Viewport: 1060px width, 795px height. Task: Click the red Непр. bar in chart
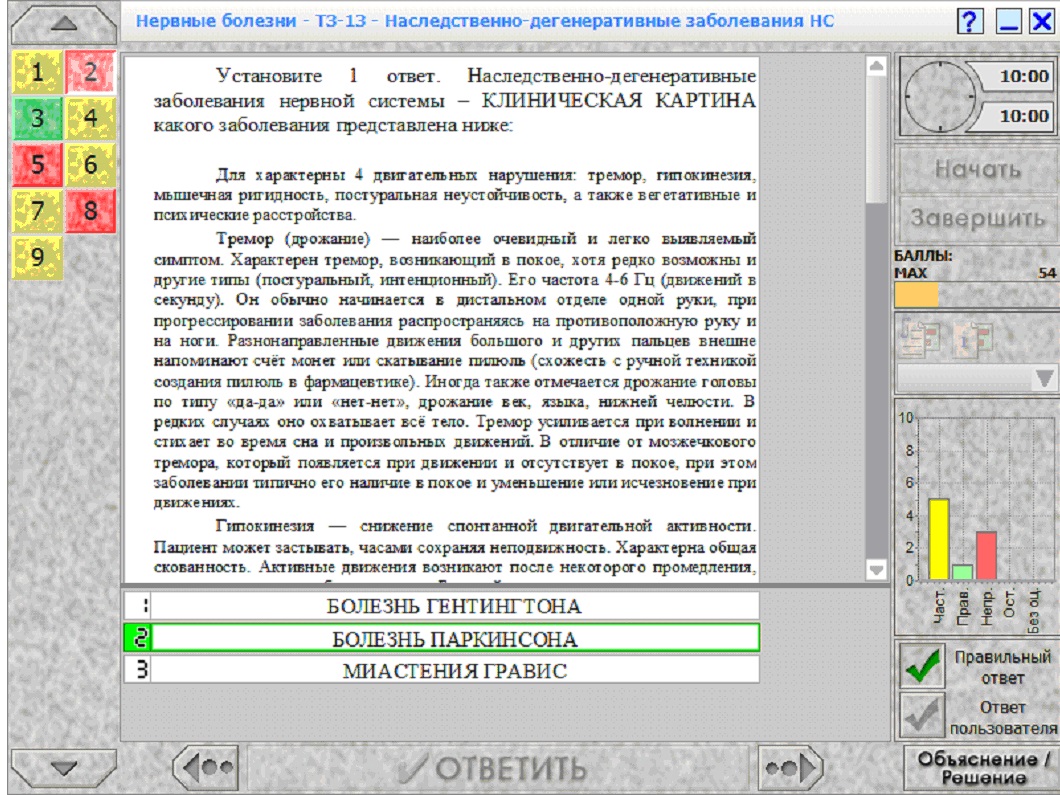(986, 556)
